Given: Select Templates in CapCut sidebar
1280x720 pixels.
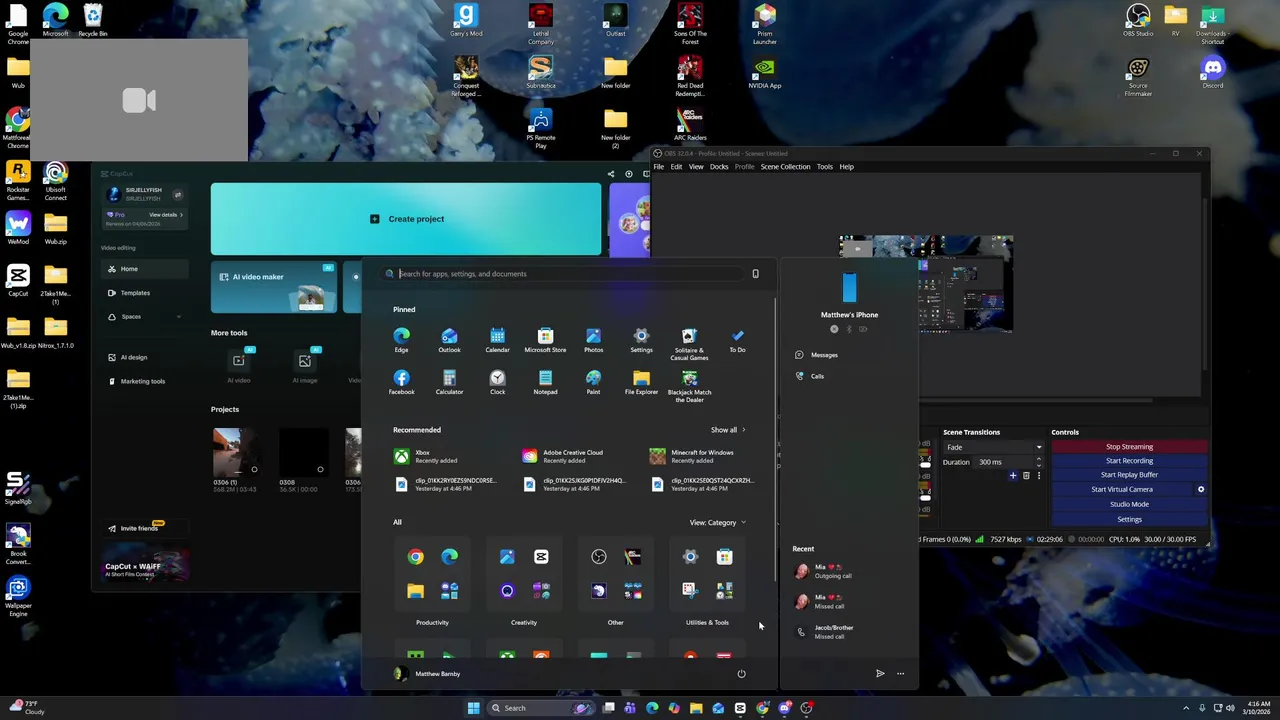Looking at the screenshot, I should coord(146,293).
